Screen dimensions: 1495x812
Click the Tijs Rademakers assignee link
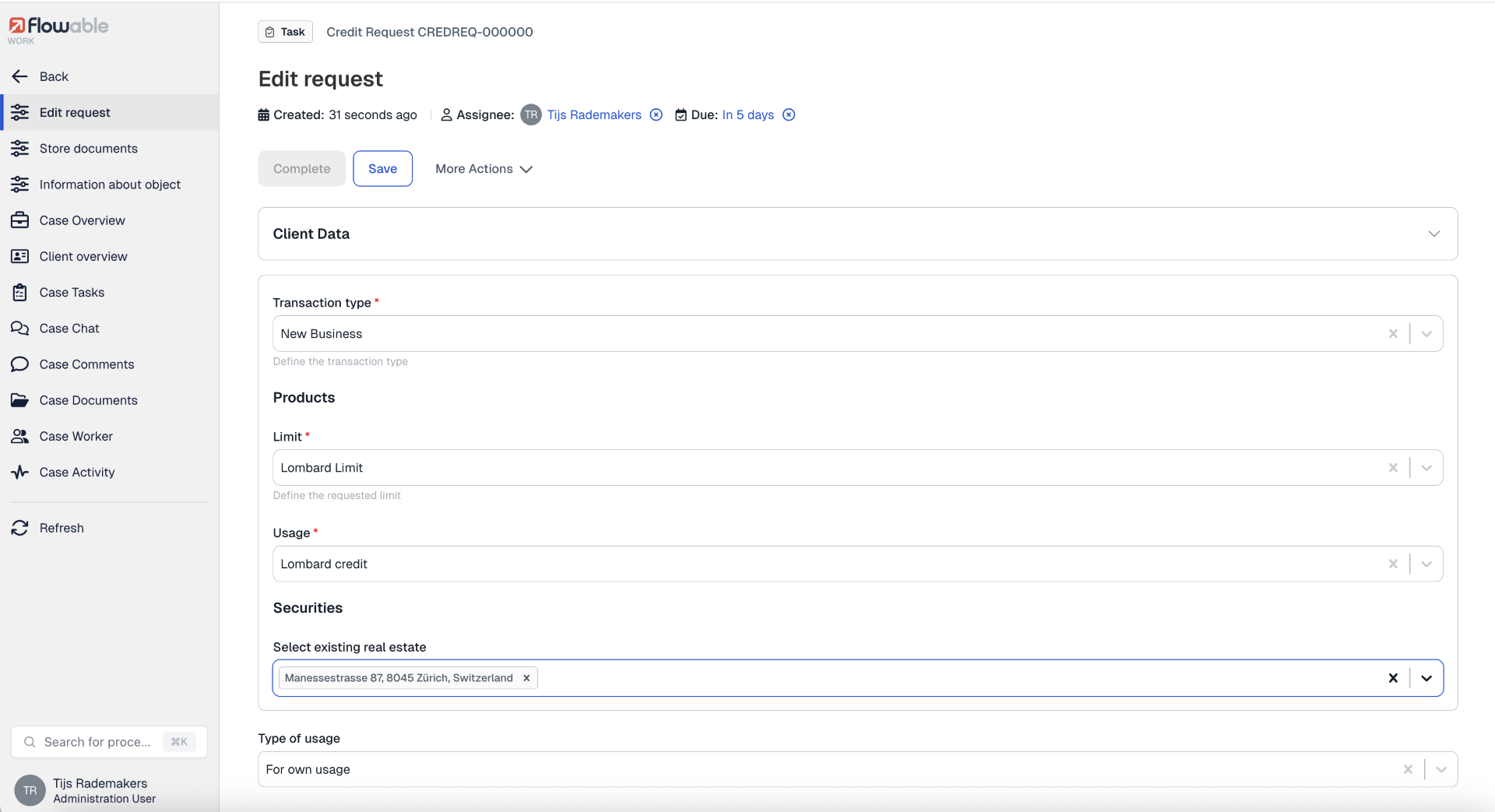point(594,114)
